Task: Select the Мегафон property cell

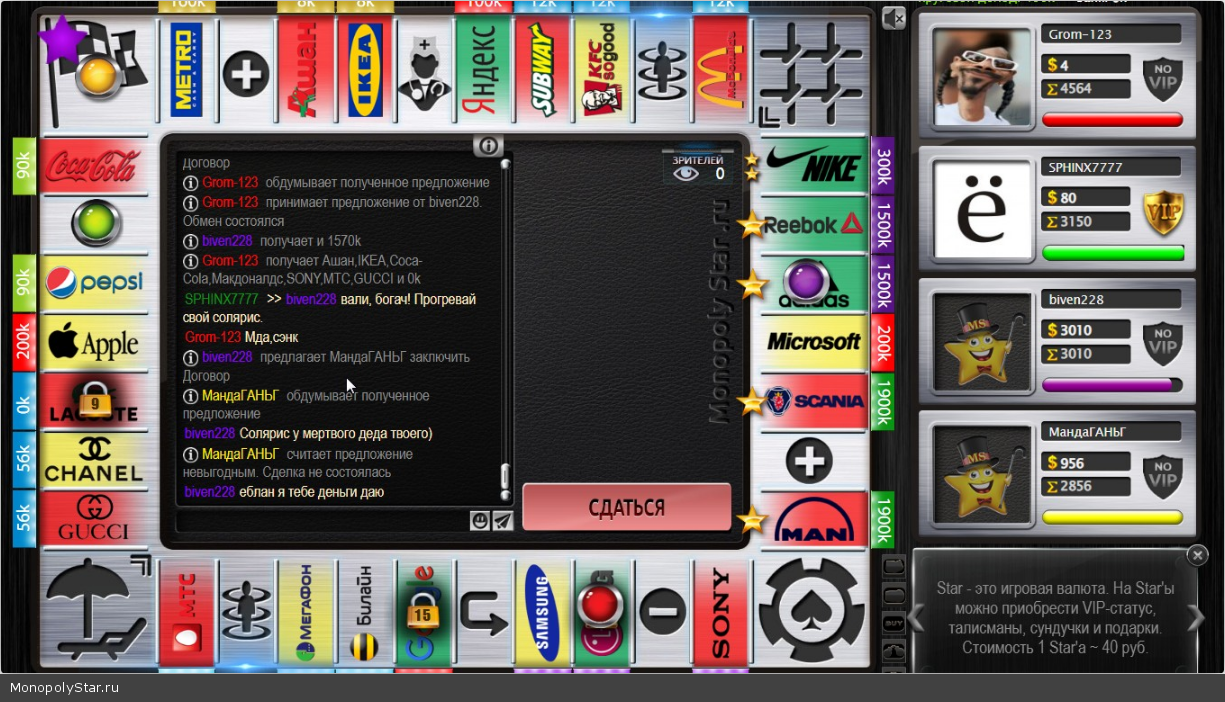Action: tap(305, 613)
